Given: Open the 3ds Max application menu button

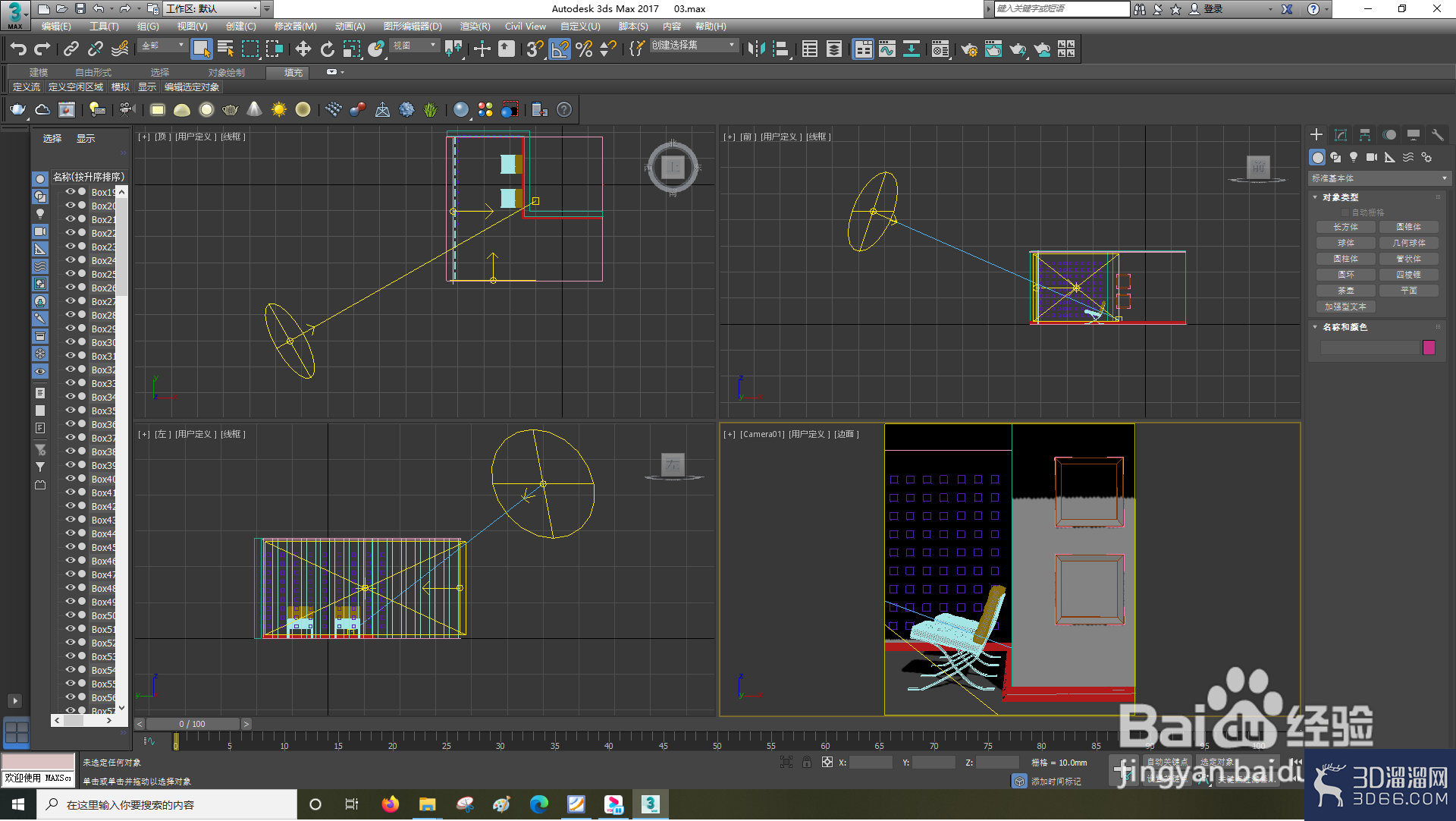Looking at the screenshot, I should (x=14, y=14).
